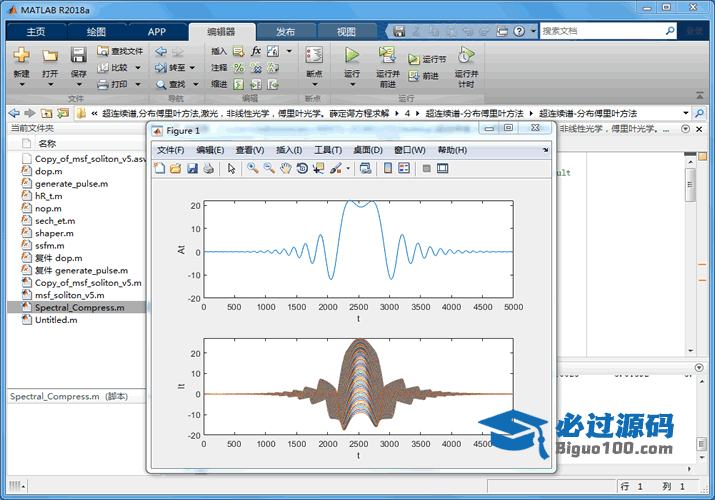
Task: Switch to the Publish tab
Action: coord(285,32)
